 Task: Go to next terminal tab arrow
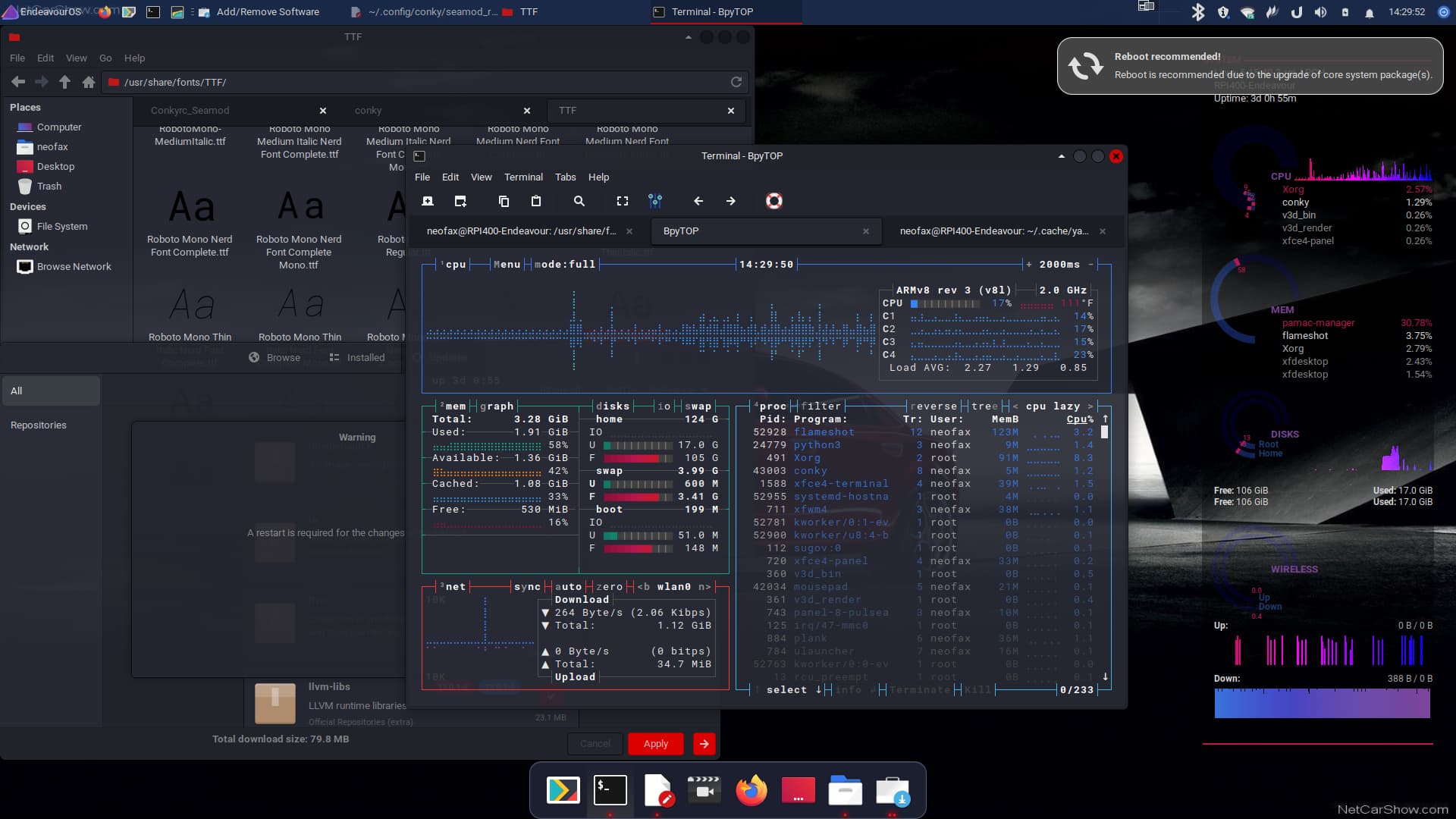coord(731,201)
